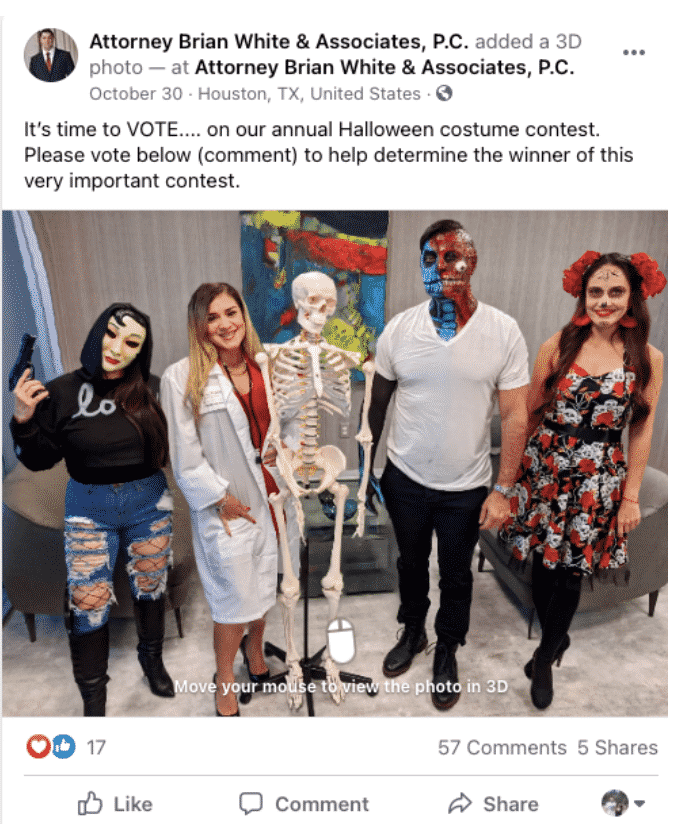
Task: Expand the comment-as identity dropdown arrow
Action: point(640,804)
